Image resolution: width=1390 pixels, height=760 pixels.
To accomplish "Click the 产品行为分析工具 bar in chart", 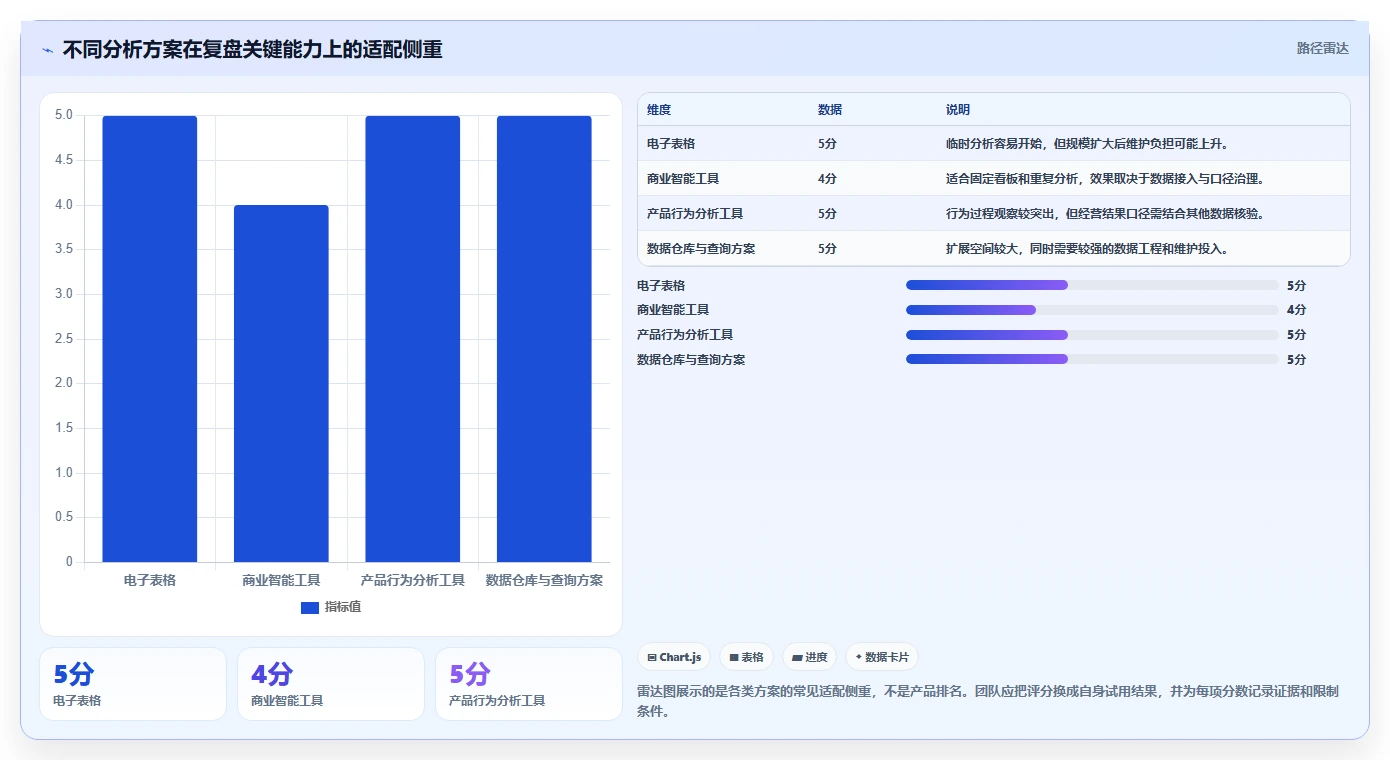I will (x=413, y=339).
